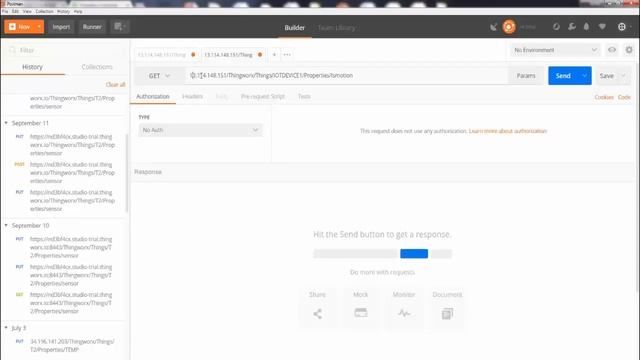The width and height of the screenshot is (640, 360).
Task: Click the Save button
Action: click(x=607, y=76)
